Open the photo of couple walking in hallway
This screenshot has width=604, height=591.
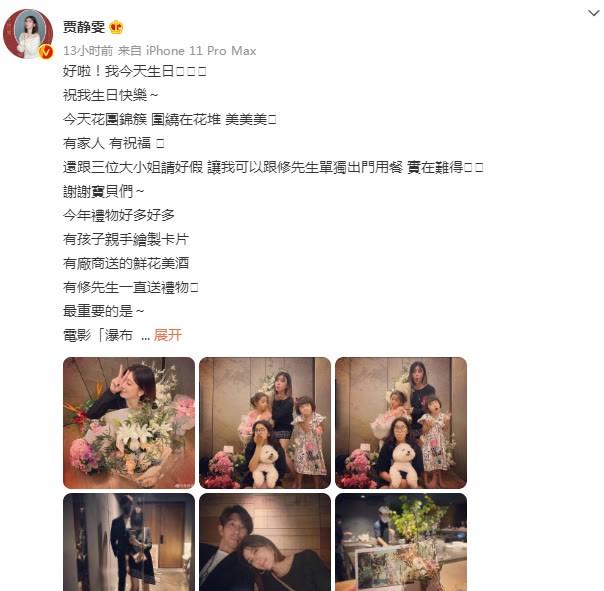point(129,542)
